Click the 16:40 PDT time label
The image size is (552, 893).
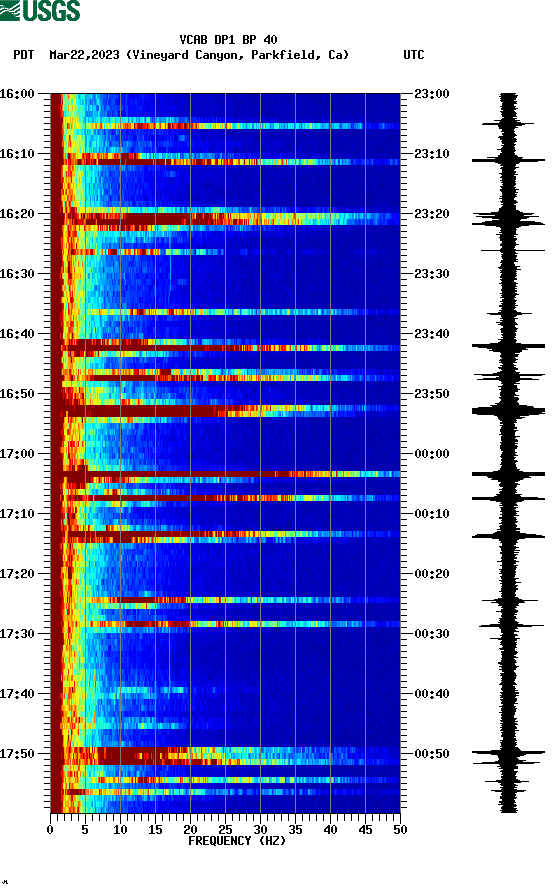click(17, 334)
